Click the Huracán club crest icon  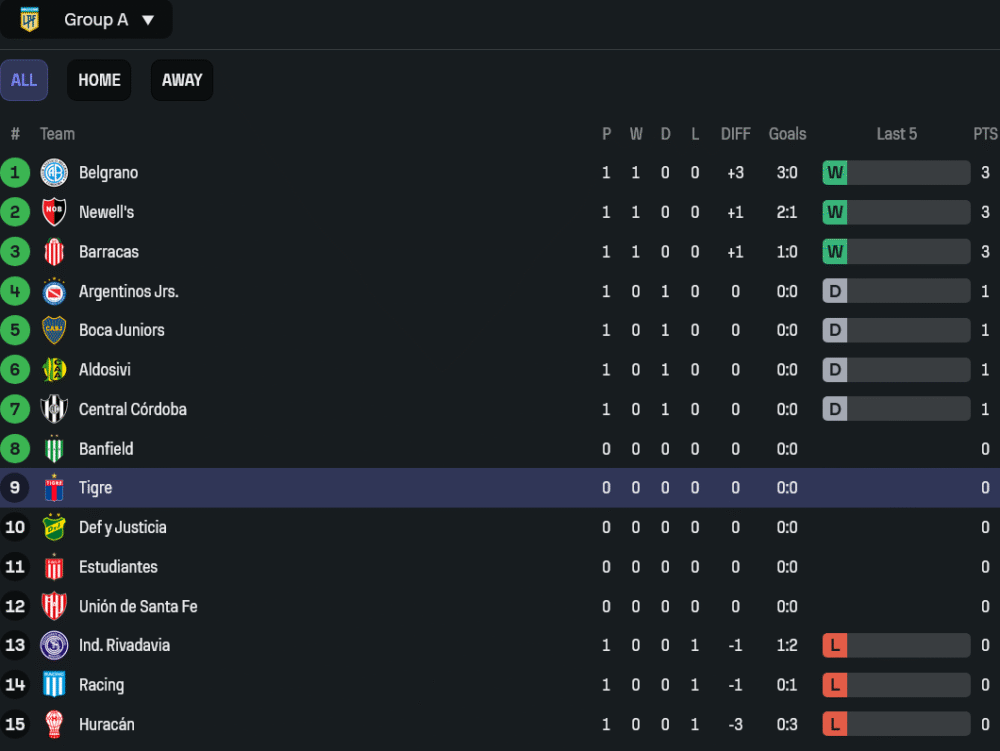point(54,724)
